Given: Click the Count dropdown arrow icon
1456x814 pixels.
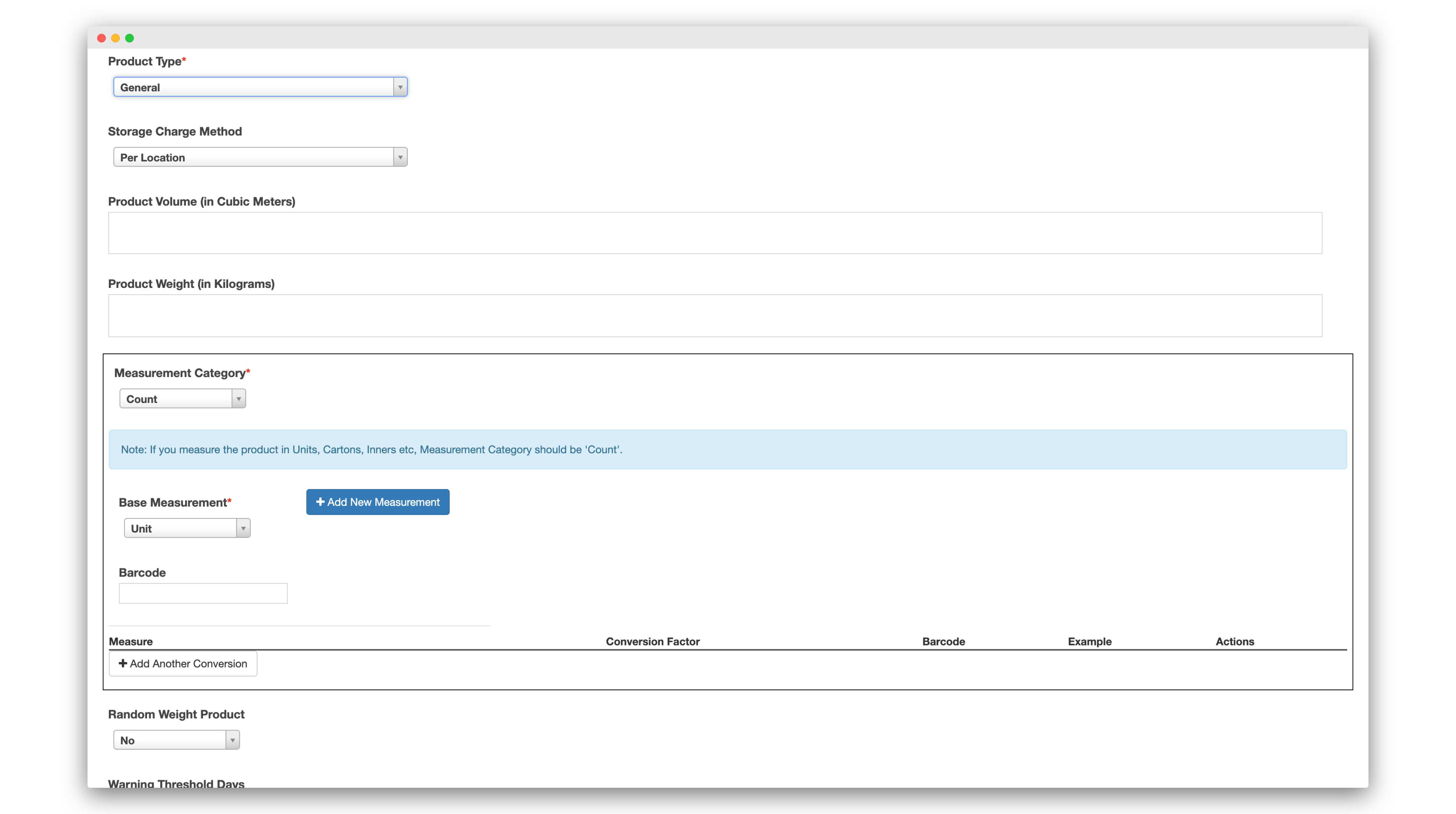Looking at the screenshot, I should pos(238,399).
